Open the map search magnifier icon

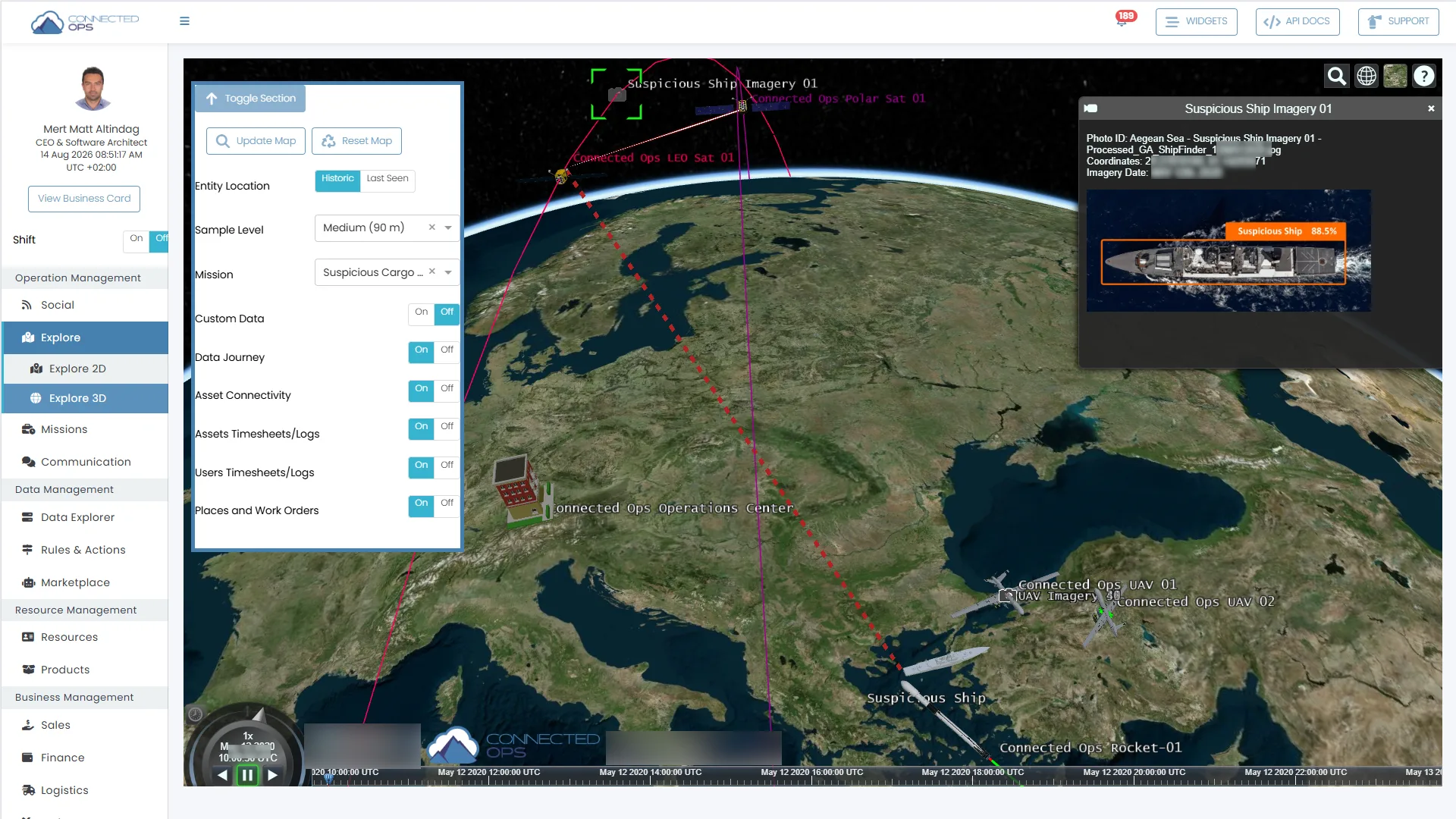[x=1336, y=76]
